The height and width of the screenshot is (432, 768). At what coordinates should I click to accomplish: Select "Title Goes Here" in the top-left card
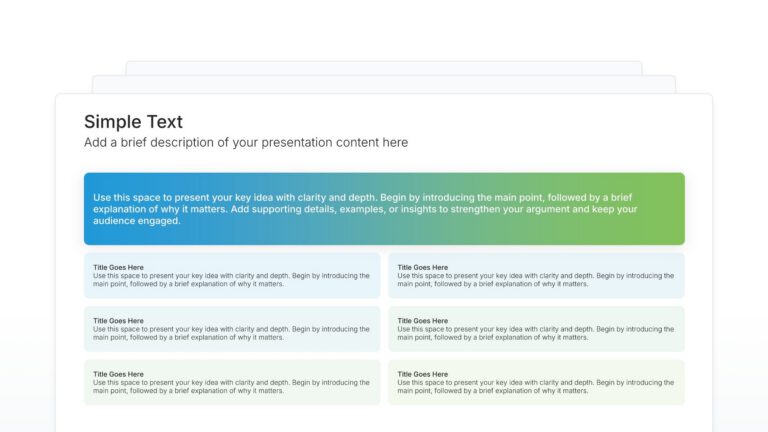tap(118, 267)
